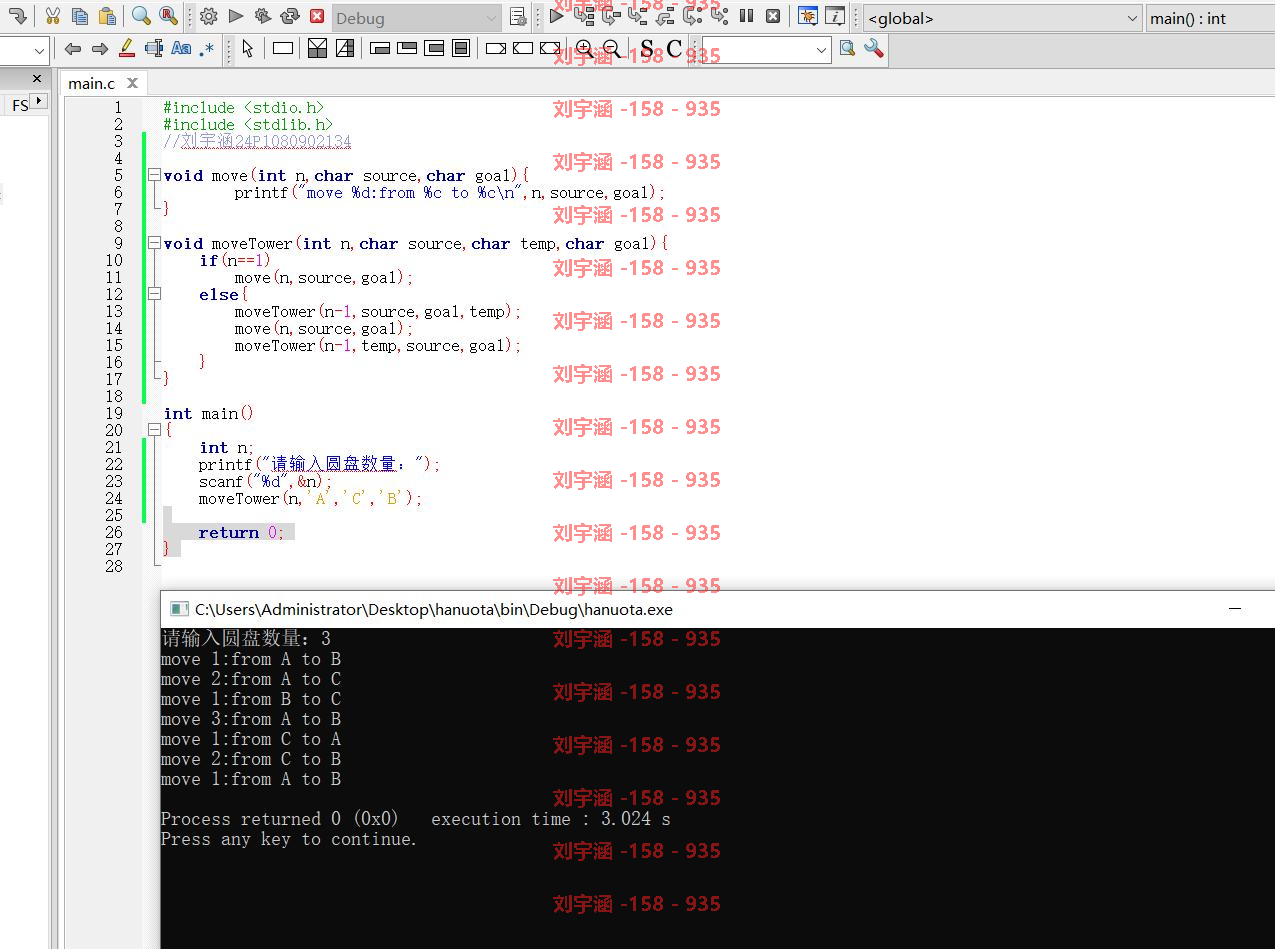
Task: Click the Stop debugger icon
Action: point(773,16)
